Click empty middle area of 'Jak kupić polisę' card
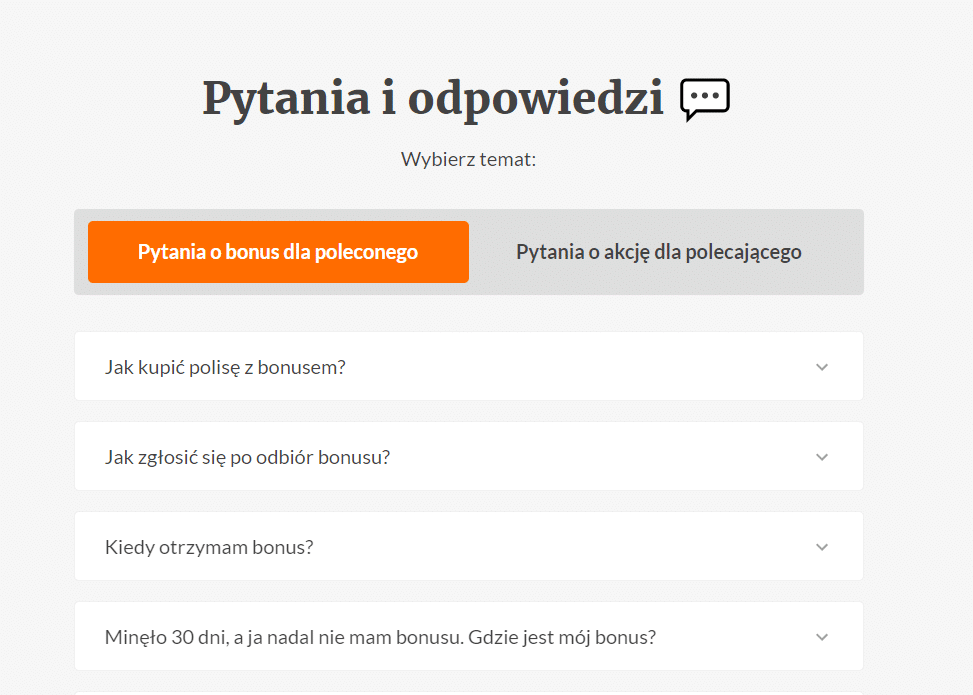973x695 pixels. pyautogui.click(x=577, y=367)
